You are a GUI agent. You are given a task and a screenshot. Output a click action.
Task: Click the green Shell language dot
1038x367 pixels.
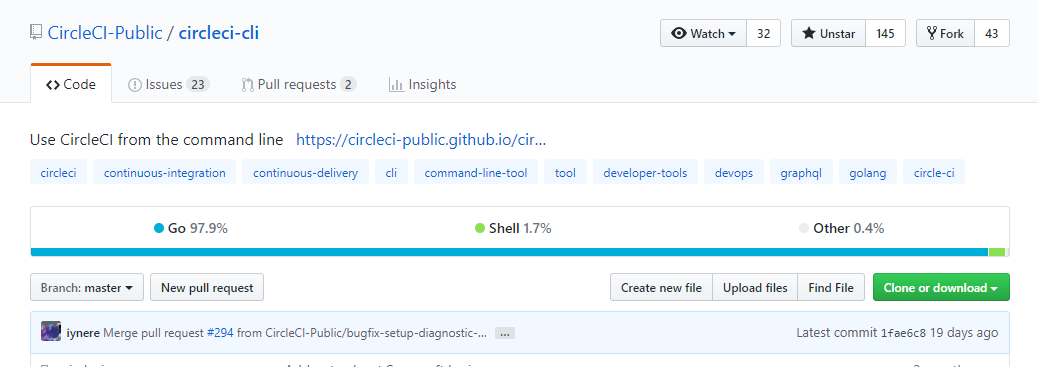pyautogui.click(x=480, y=229)
